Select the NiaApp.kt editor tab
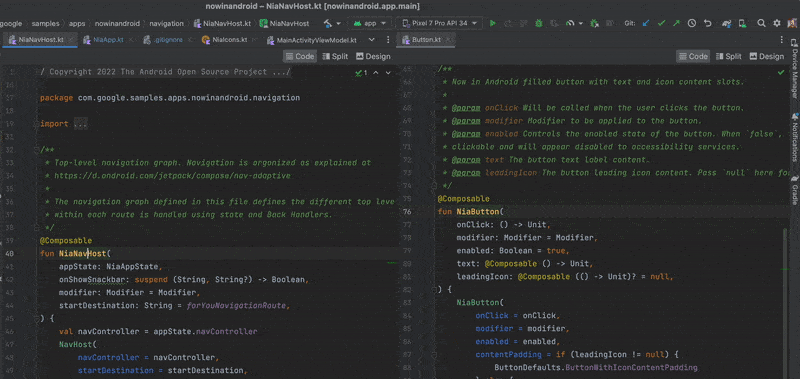The width and height of the screenshot is (800, 379). coord(108,40)
